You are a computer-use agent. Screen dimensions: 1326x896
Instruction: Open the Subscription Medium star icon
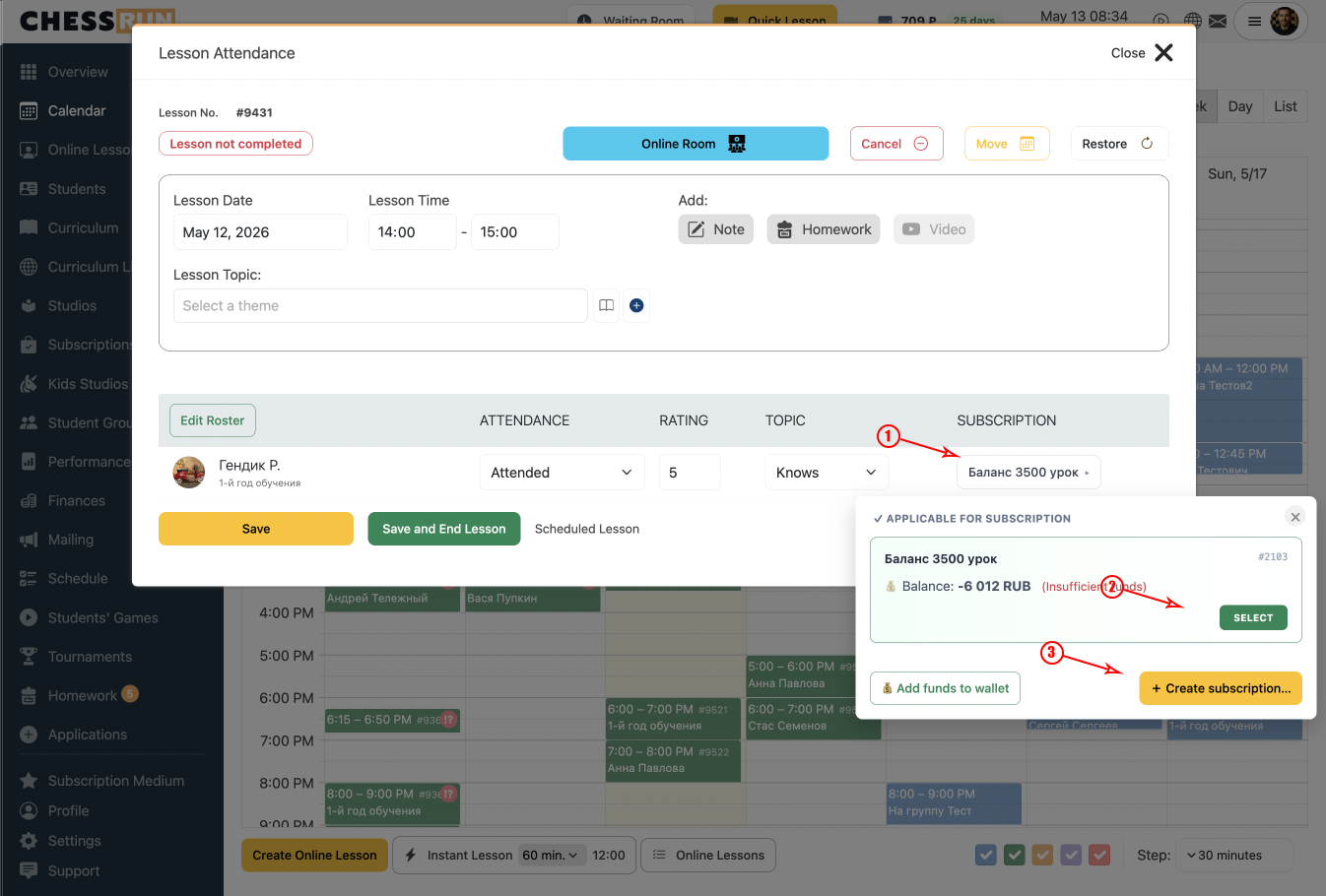[x=29, y=781]
